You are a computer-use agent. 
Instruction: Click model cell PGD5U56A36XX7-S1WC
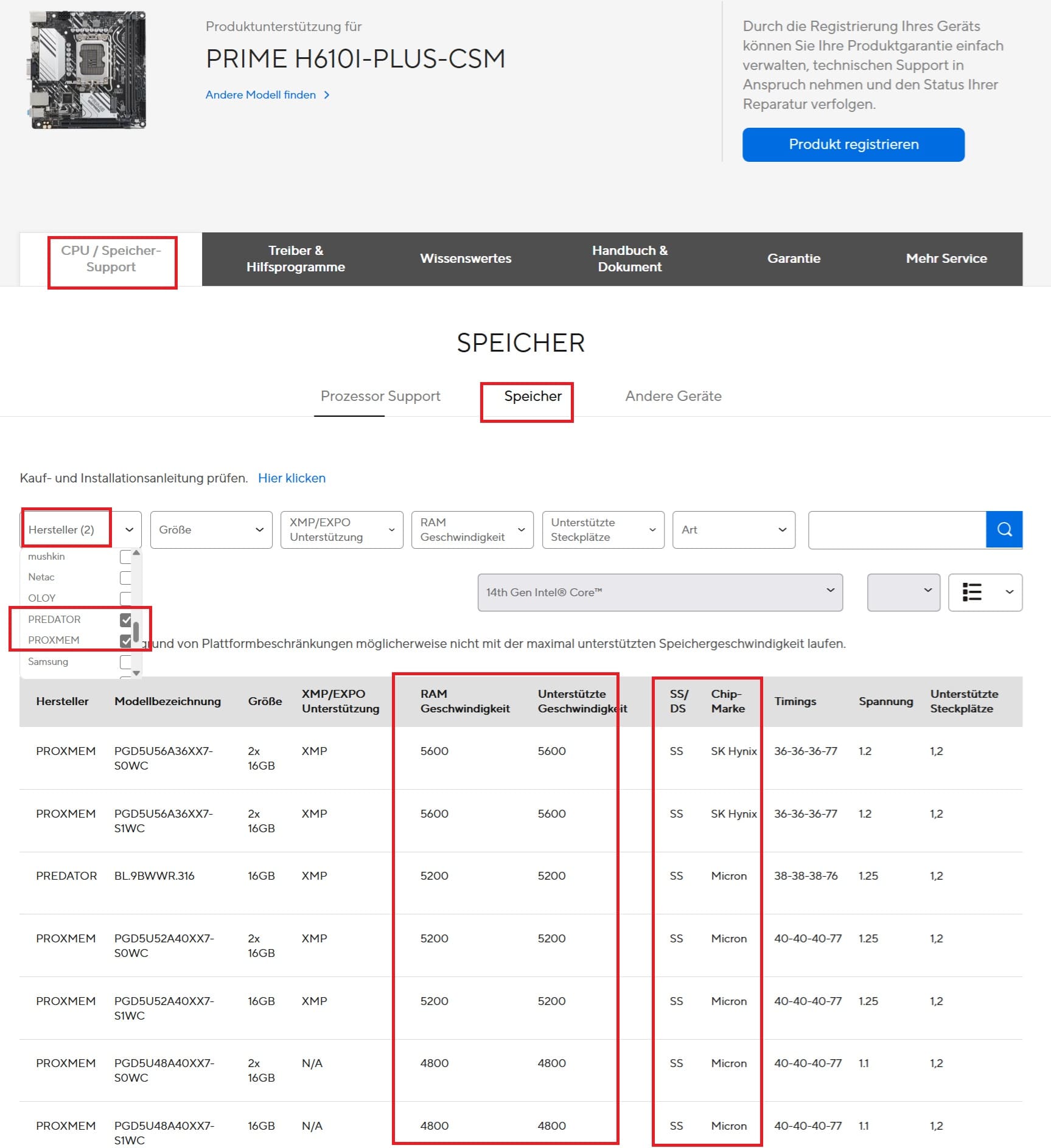164,821
